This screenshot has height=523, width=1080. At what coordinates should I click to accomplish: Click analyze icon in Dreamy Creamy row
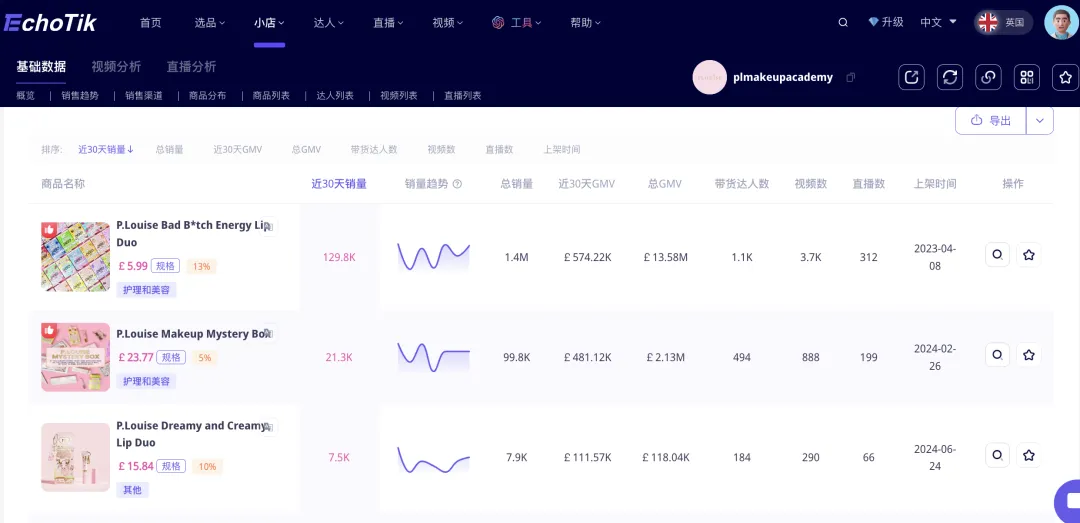click(x=997, y=455)
